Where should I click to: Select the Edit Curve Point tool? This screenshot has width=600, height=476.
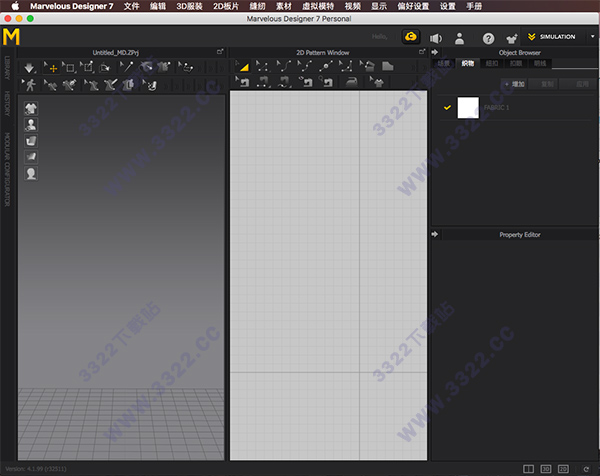pos(305,67)
